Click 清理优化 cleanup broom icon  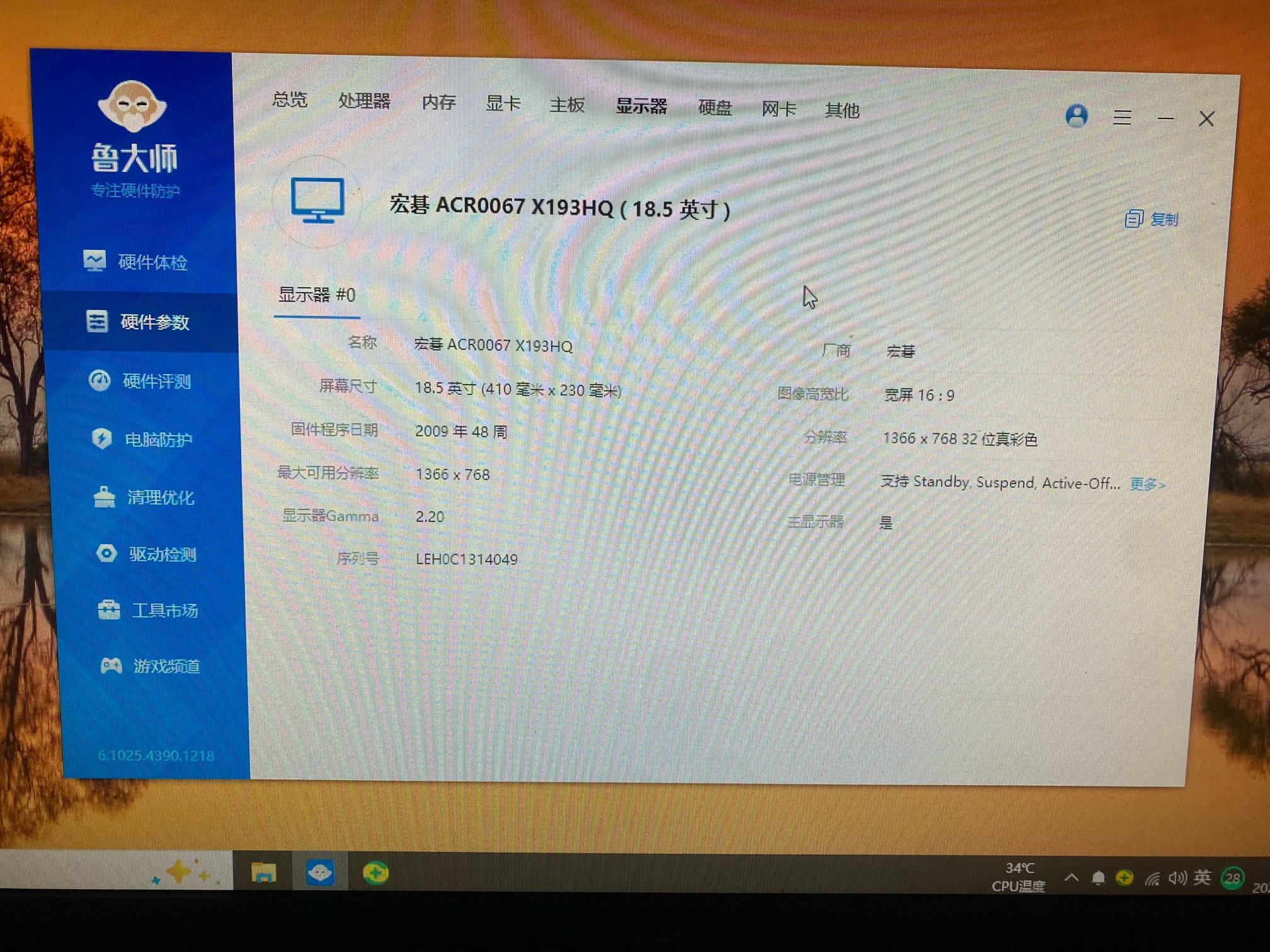click(x=105, y=497)
